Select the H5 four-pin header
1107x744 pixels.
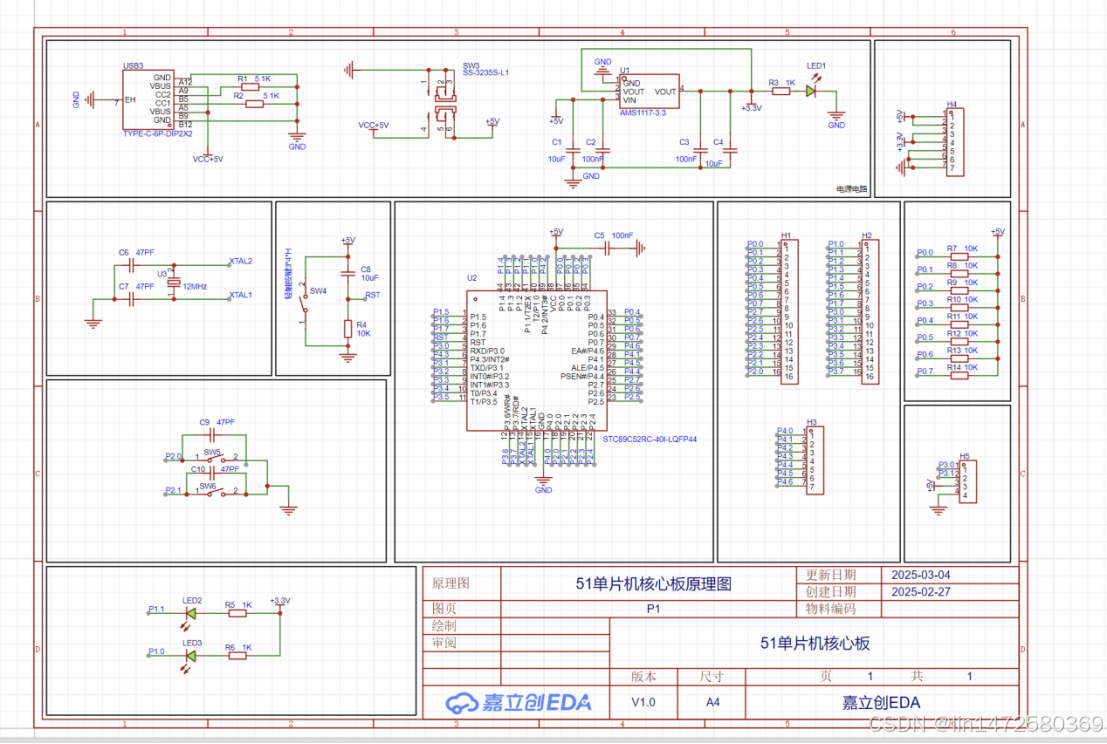[969, 481]
